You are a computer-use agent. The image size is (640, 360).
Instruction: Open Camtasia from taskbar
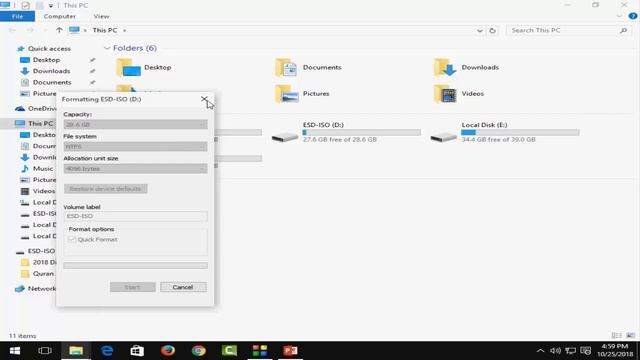pyautogui.click(x=229, y=351)
